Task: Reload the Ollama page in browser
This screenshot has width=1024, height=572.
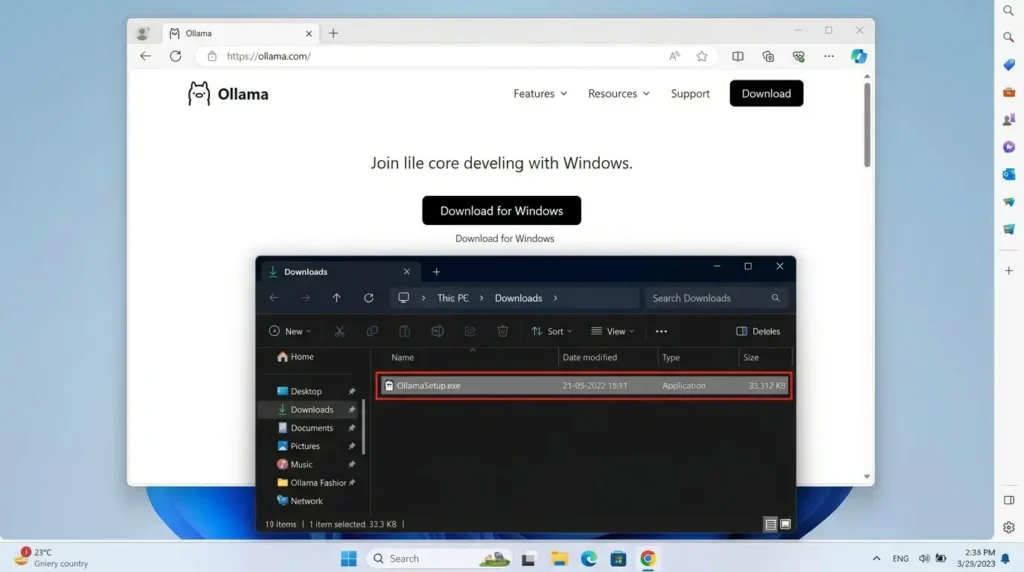Action: coord(176,56)
